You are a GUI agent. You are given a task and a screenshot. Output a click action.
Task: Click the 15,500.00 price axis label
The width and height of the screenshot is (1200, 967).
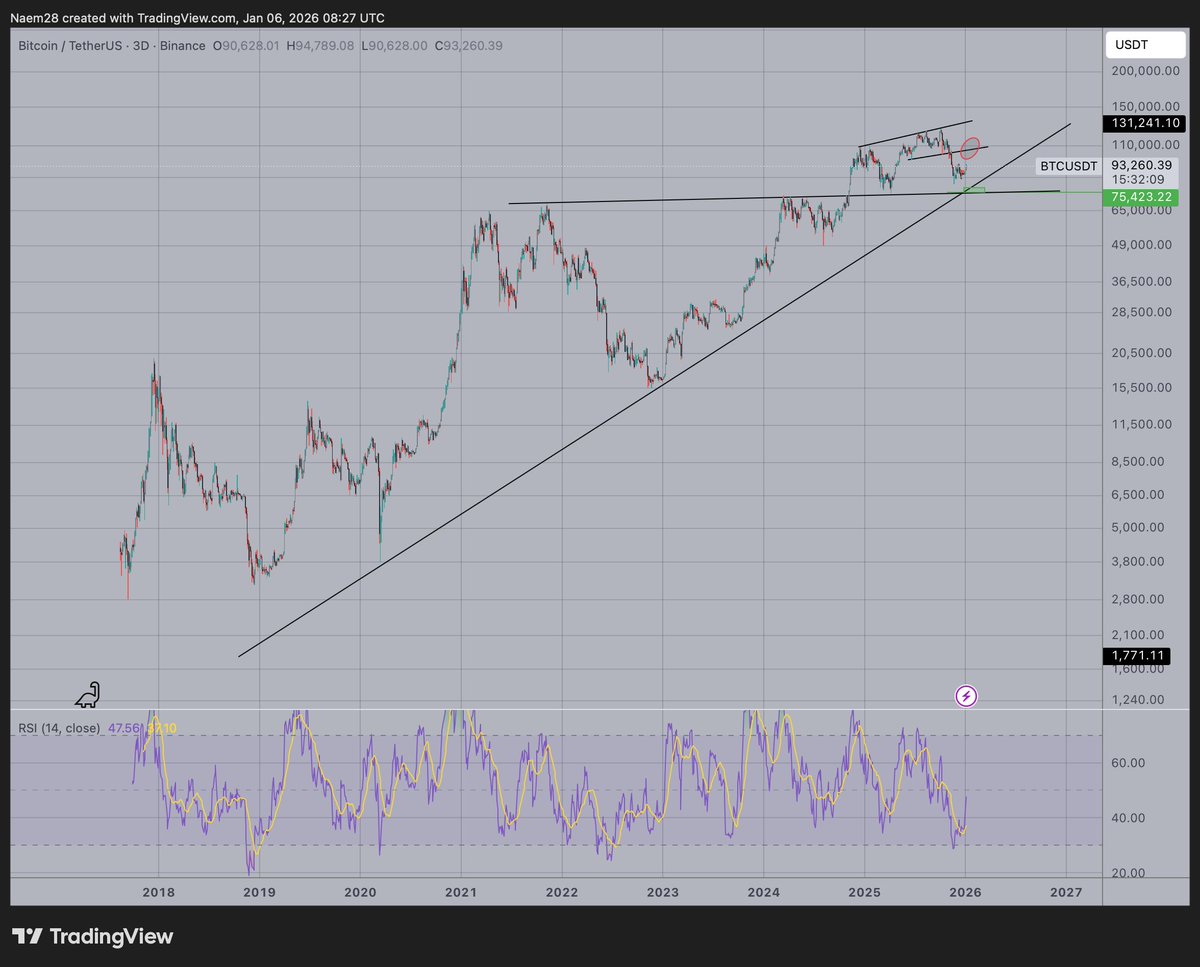point(1144,387)
